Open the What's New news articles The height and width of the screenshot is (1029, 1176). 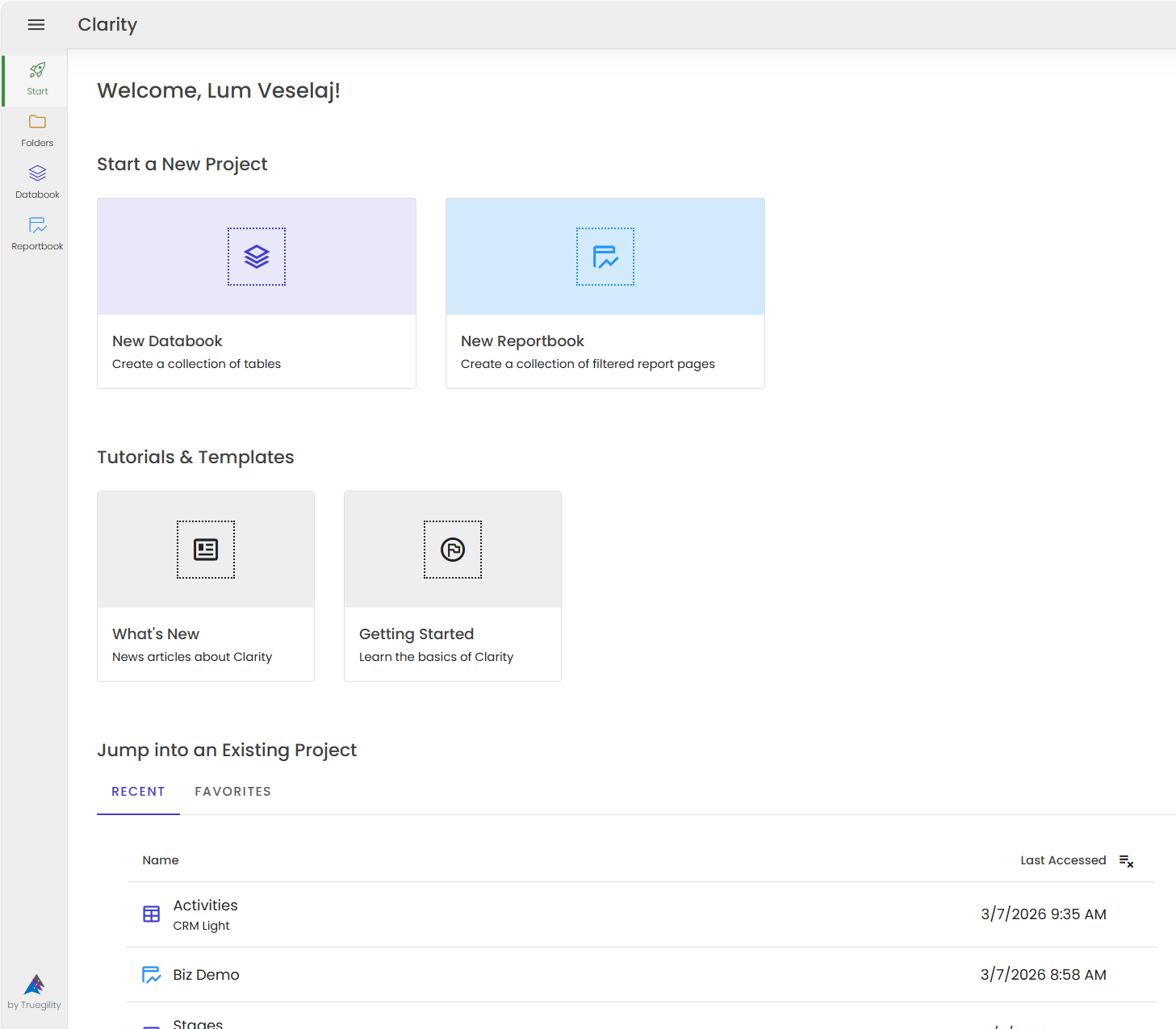(x=205, y=585)
